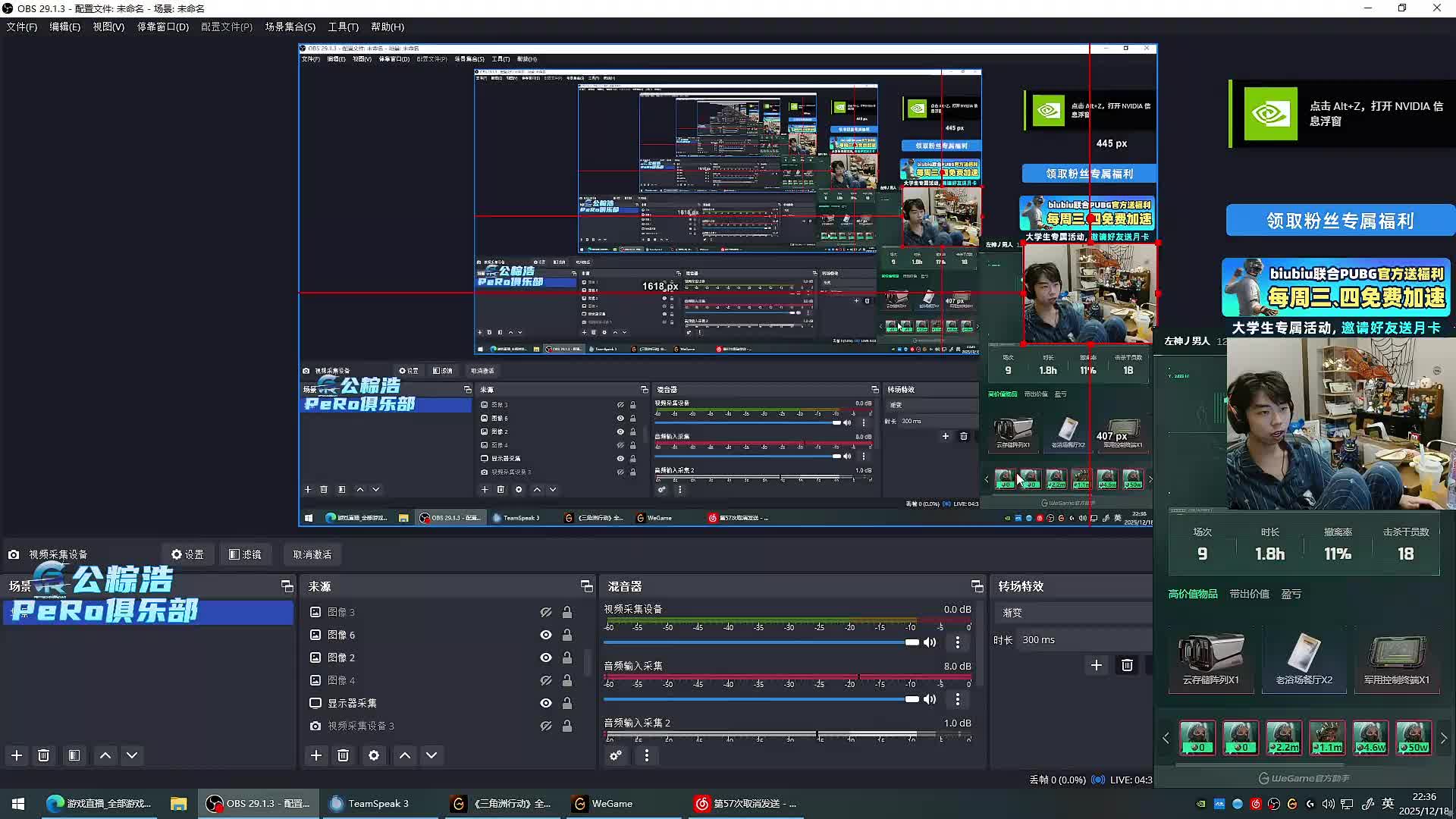The image size is (1456, 819).
Task: Add a new source with plus icon
Action: tap(316, 755)
